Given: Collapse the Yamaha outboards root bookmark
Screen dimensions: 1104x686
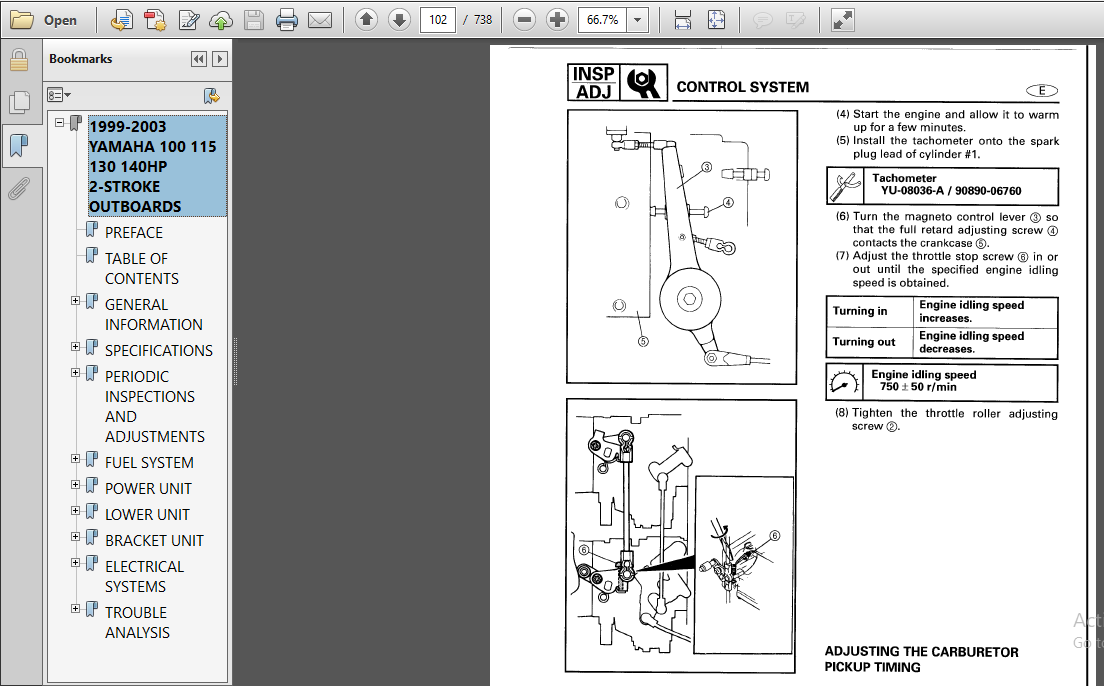Looking at the screenshot, I should (60, 123).
